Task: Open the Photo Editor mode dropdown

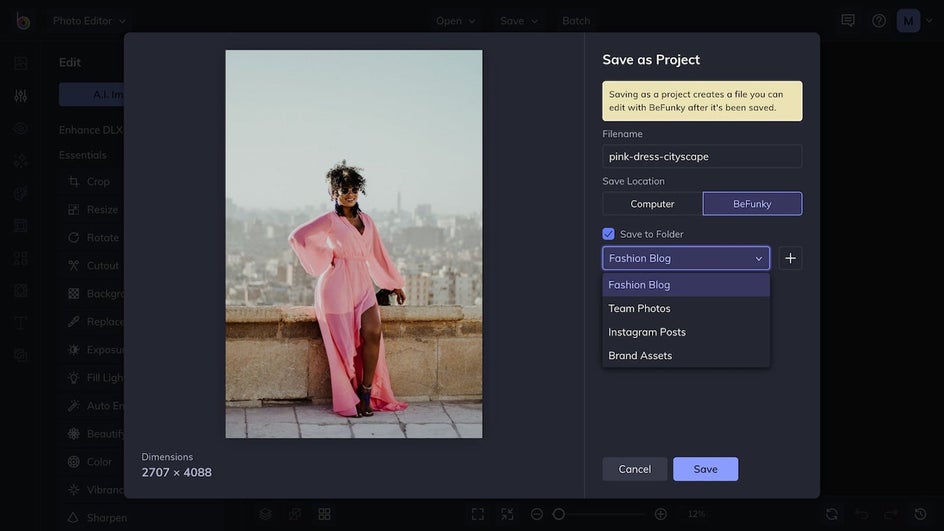Action: (x=89, y=20)
